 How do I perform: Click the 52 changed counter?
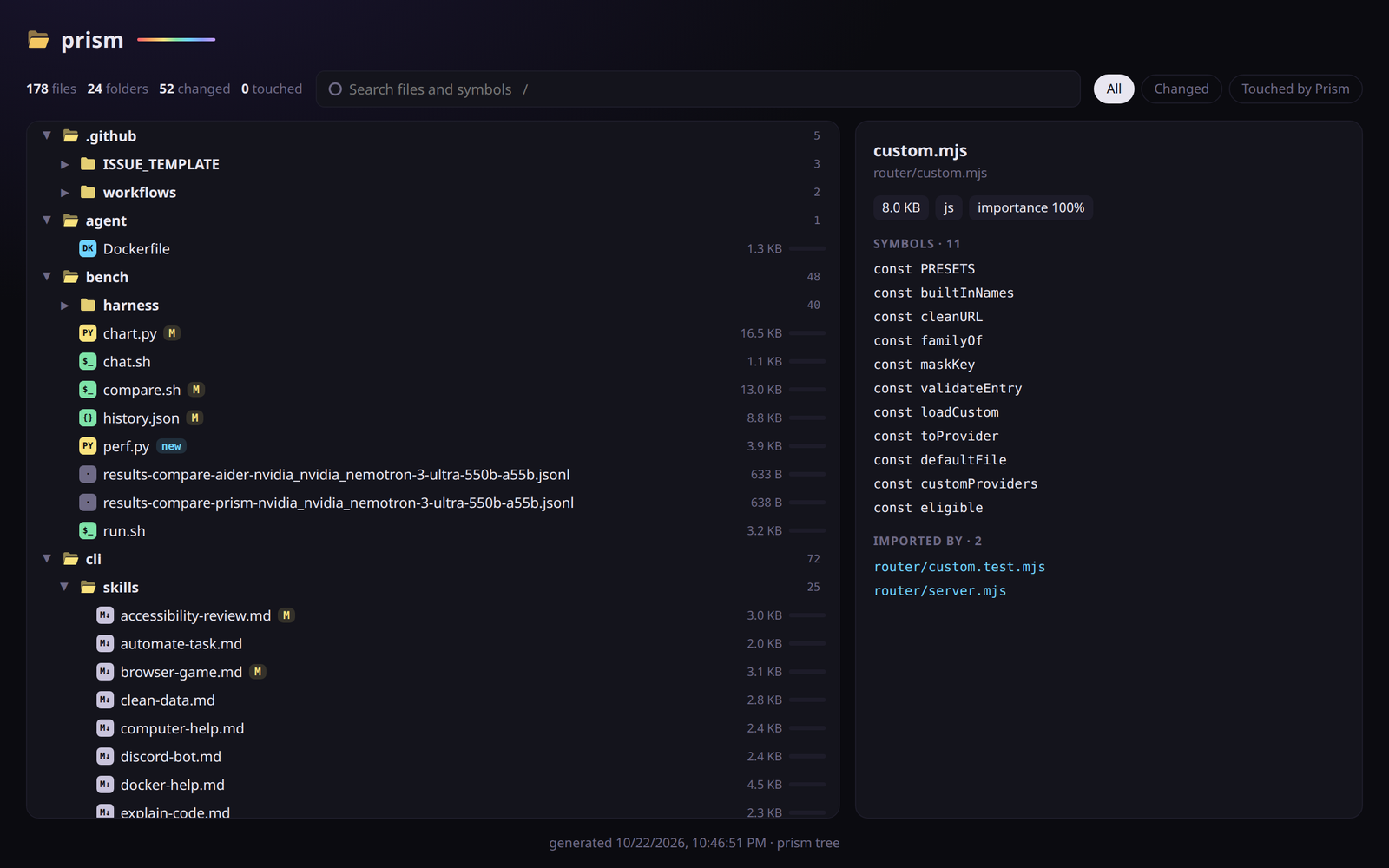194,89
